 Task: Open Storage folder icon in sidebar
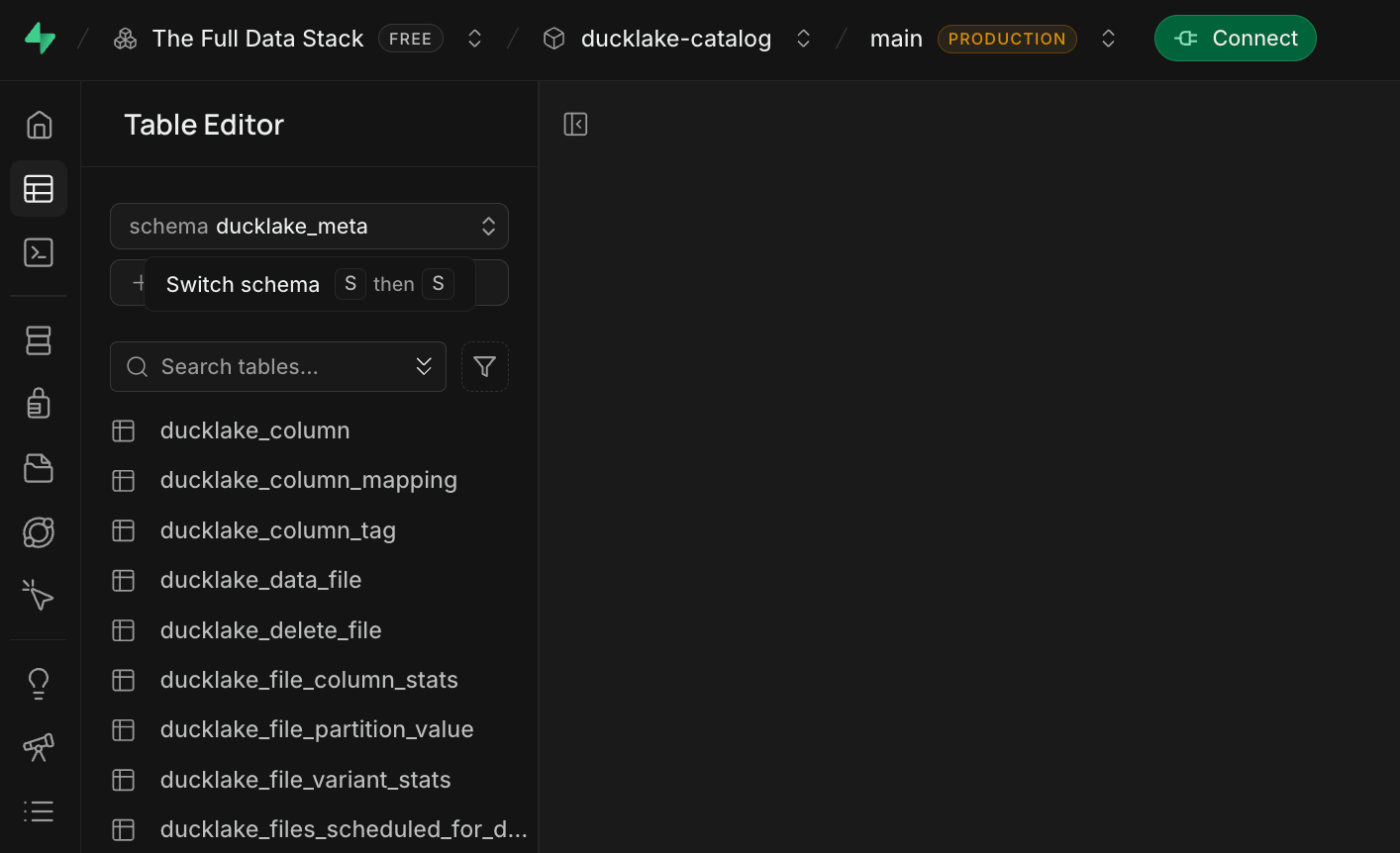39,468
